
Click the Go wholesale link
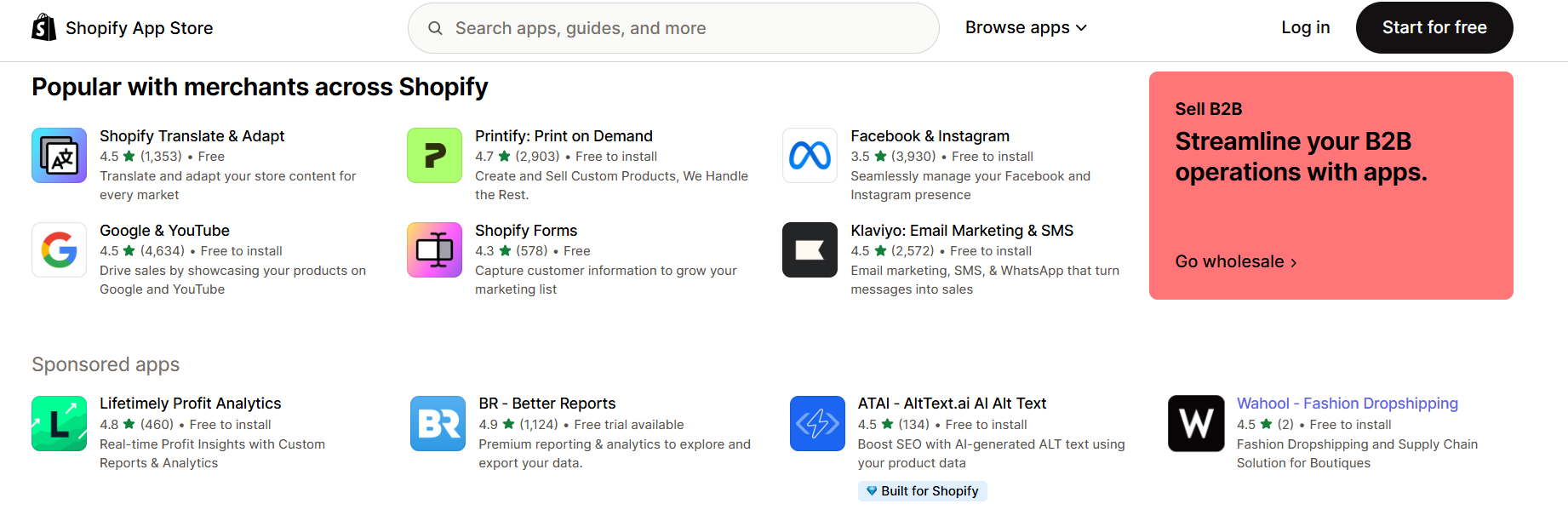click(x=1236, y=261)
